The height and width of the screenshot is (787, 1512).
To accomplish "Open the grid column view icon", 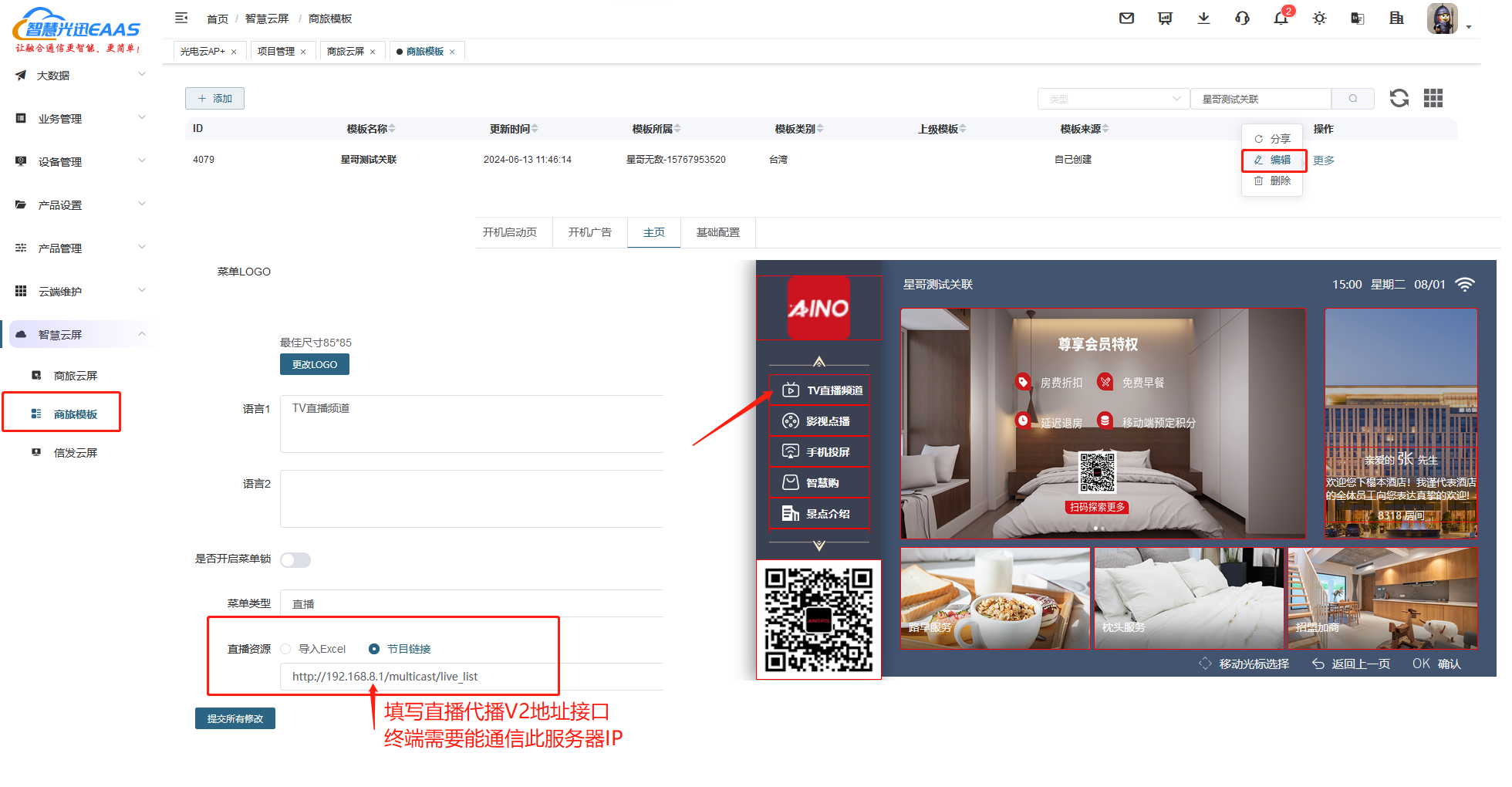I will [1433, 98].
